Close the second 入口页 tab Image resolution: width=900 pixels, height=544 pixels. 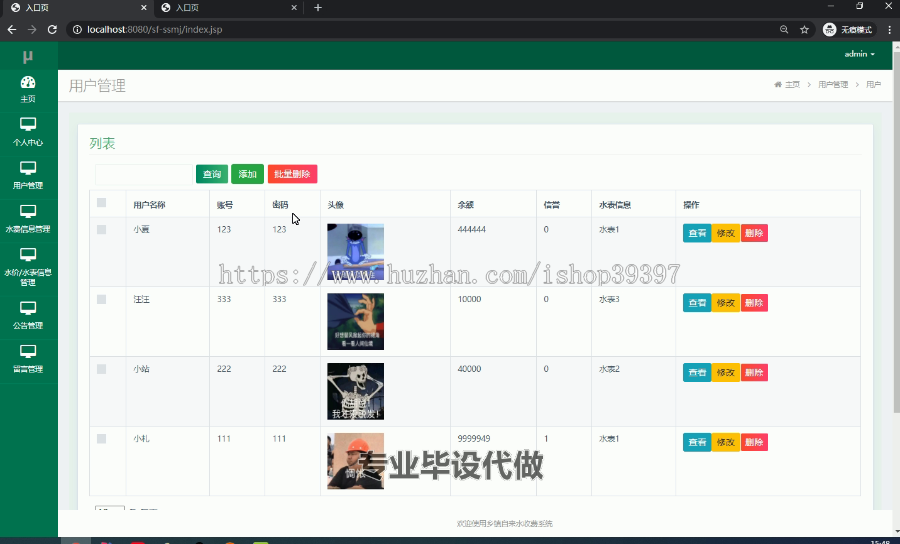[x=294, y=7]
